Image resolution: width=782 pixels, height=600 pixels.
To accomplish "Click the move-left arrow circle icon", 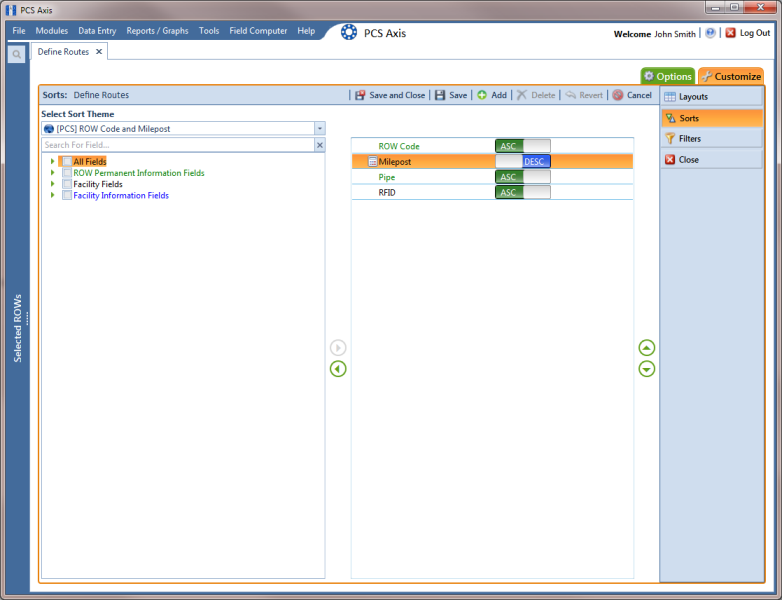I will pyautogui.click(x=338, y=369).
